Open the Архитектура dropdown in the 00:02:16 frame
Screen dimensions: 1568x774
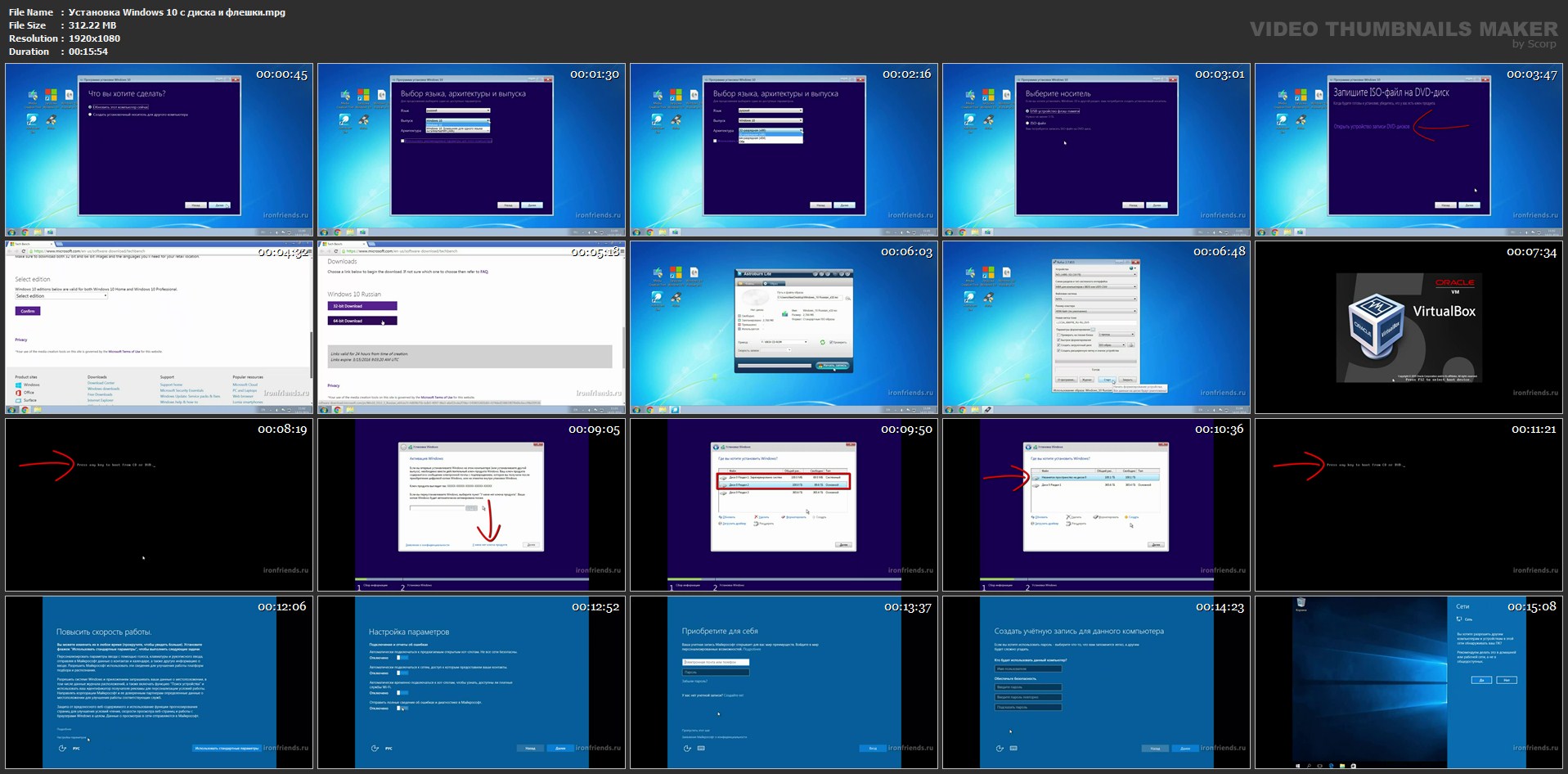(770, 130)
